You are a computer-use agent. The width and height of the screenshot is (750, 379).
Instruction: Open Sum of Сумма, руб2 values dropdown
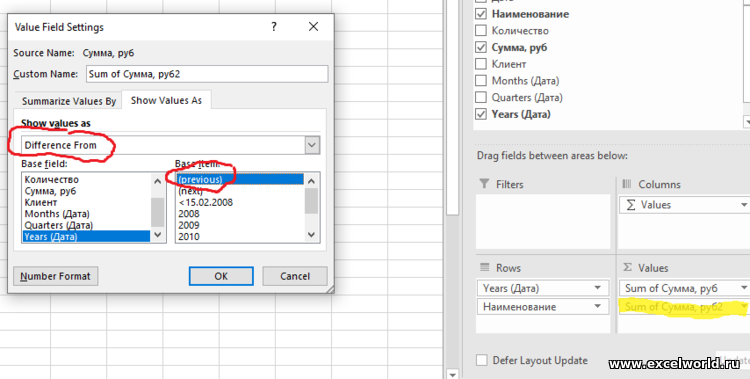click(x=744, y=306)
